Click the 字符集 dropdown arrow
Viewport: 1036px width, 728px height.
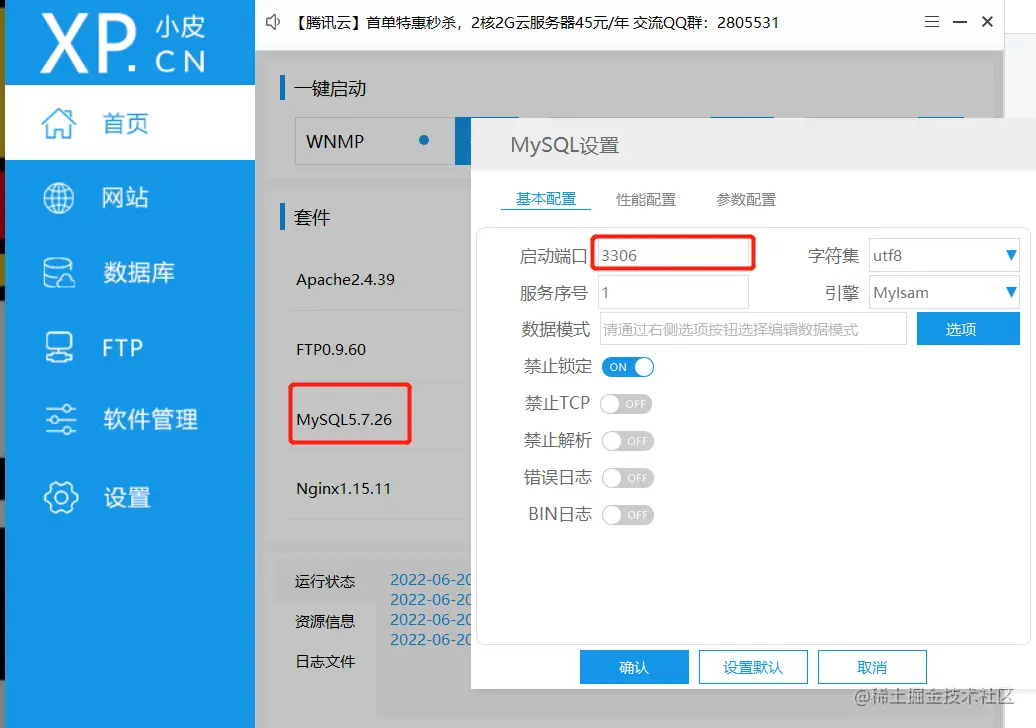click(x=1011, y=255)
